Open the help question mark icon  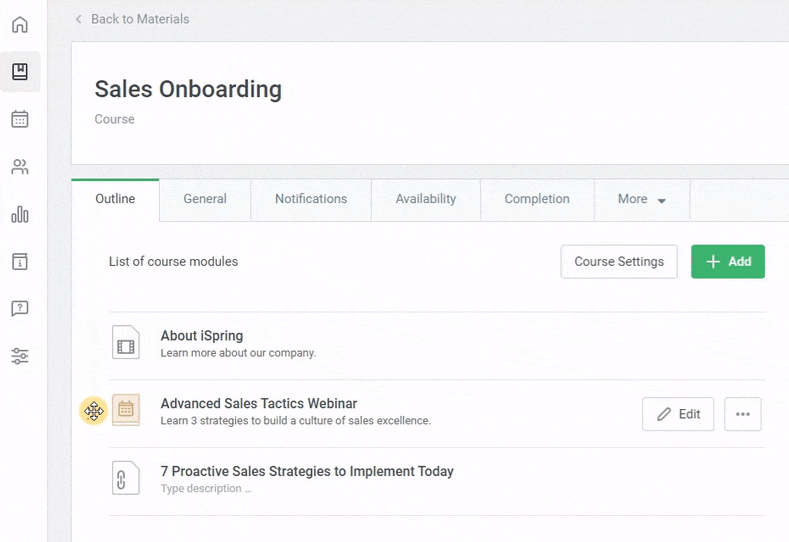pyautogui.click(x=20, y=309)
